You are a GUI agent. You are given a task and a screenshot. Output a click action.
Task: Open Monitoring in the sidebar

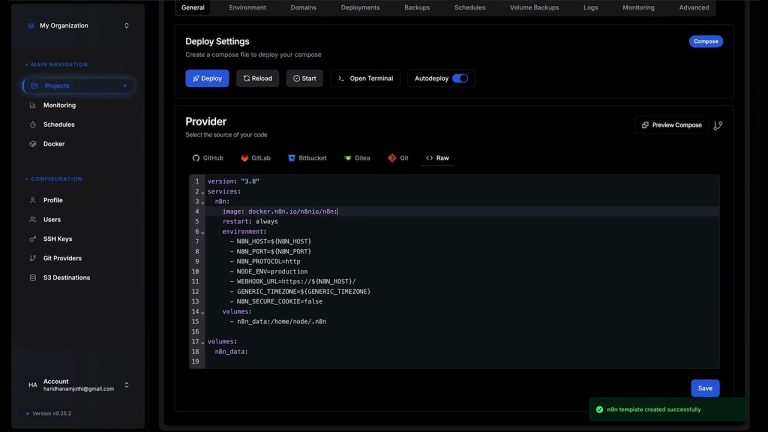pos(78,105)
